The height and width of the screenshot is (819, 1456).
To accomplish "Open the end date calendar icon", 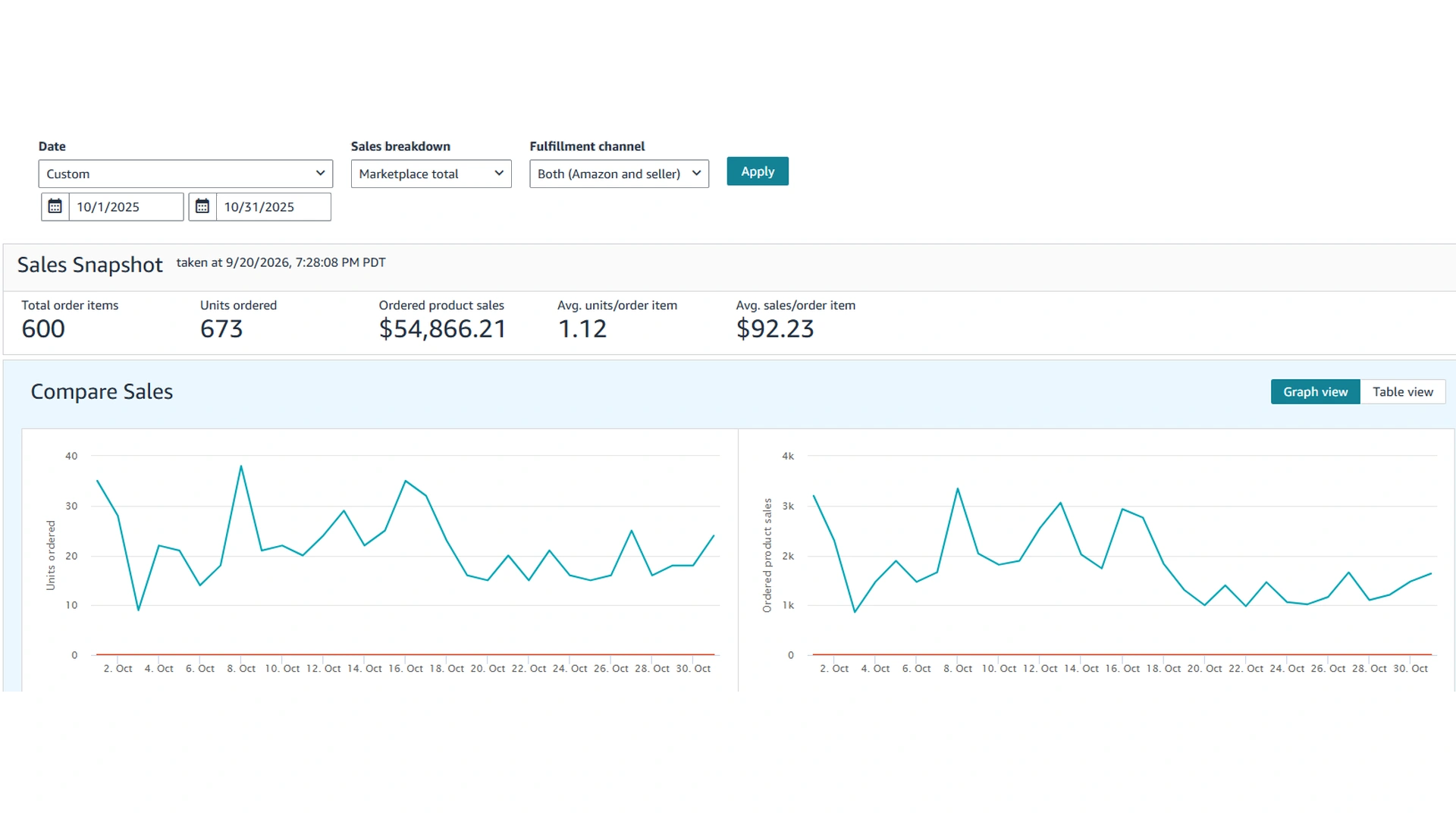I will pyautogui.click(x=202, y=206).
